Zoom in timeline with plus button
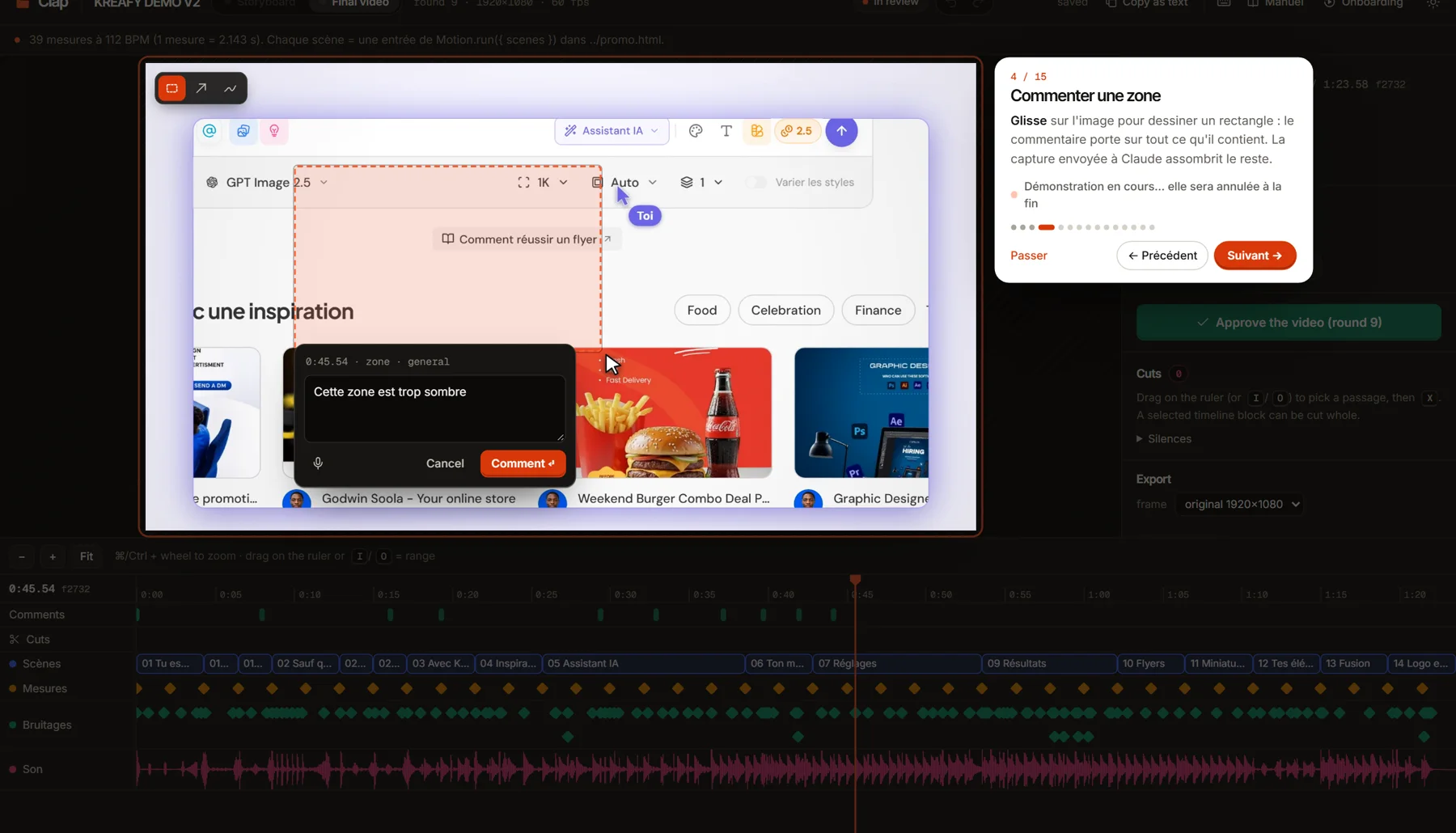Screen dimensions: 1456x833 53,556
